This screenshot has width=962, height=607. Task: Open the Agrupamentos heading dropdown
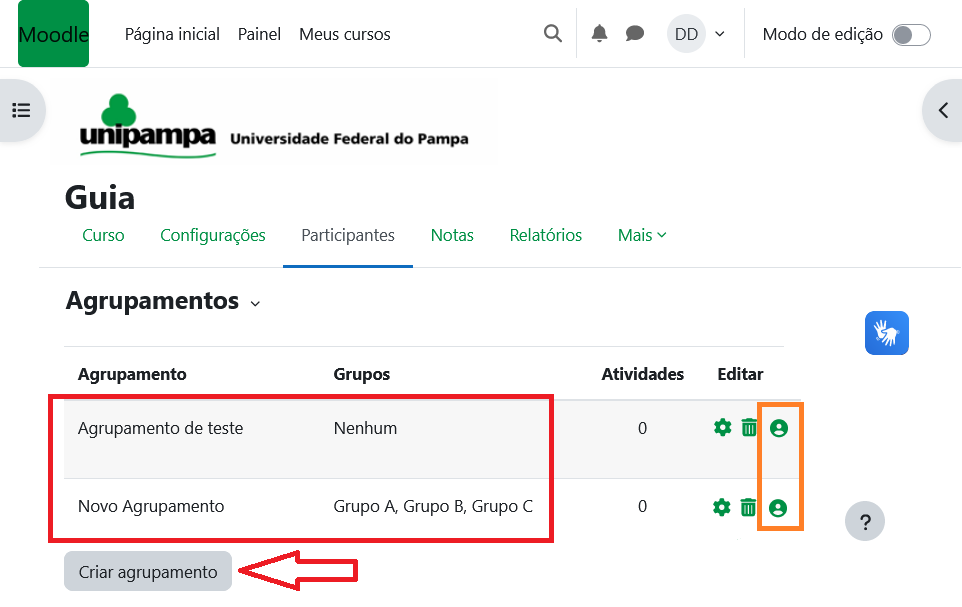click(255, 303)
